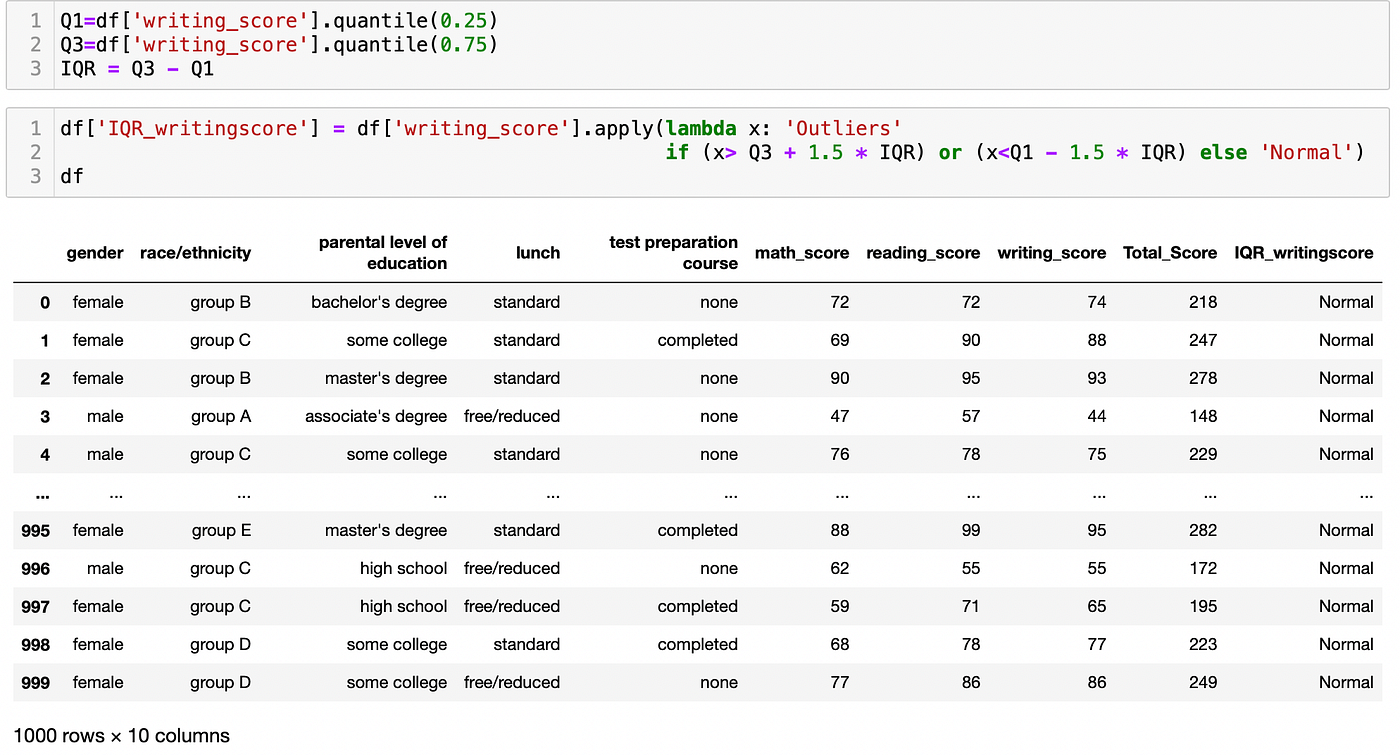Click row index 3 in the dataframe

[44, 417]
